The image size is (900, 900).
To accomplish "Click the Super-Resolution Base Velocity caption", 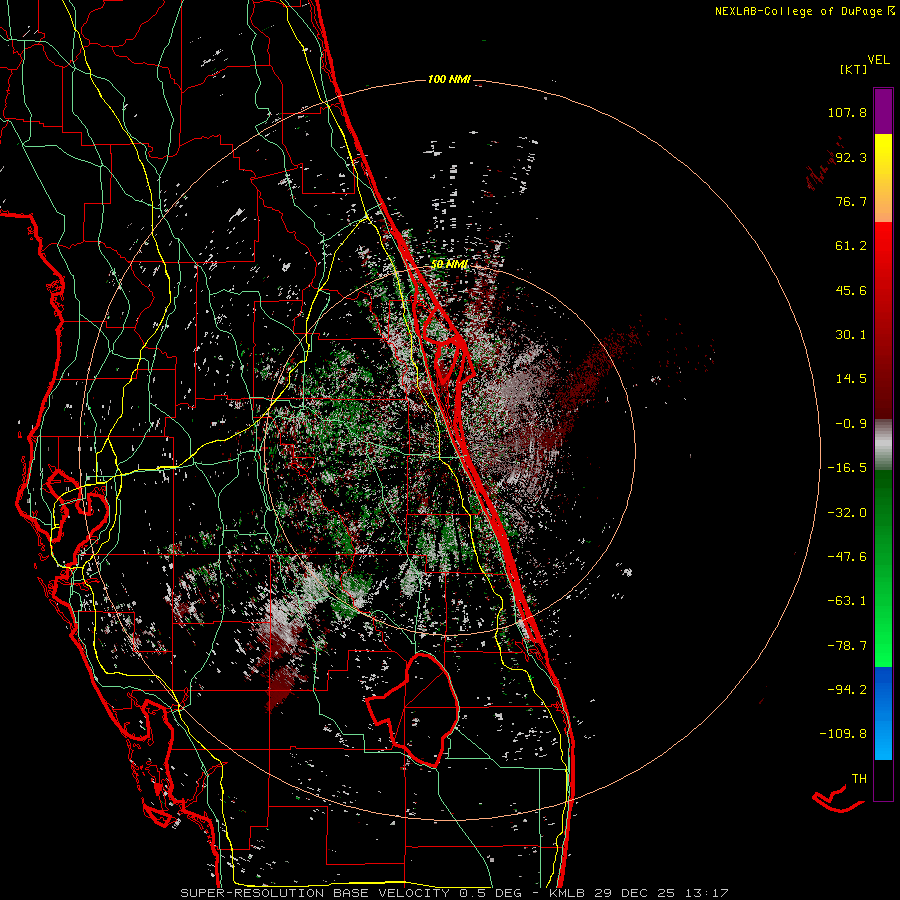I will (454, 893).
